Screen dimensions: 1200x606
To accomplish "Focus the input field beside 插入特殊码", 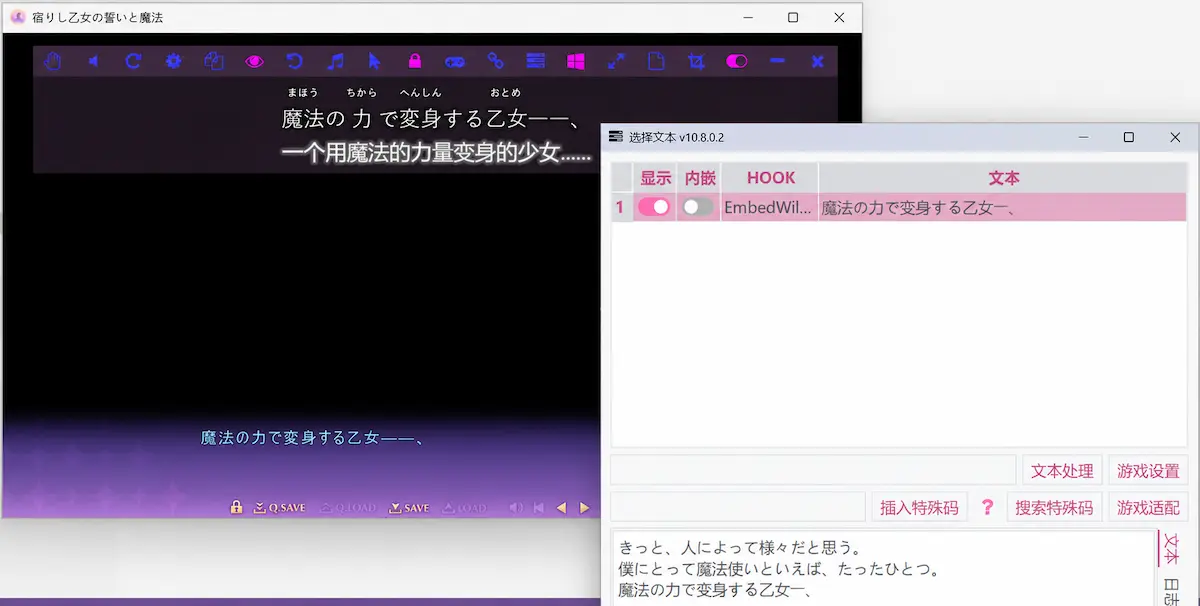I will click(738, 507).
